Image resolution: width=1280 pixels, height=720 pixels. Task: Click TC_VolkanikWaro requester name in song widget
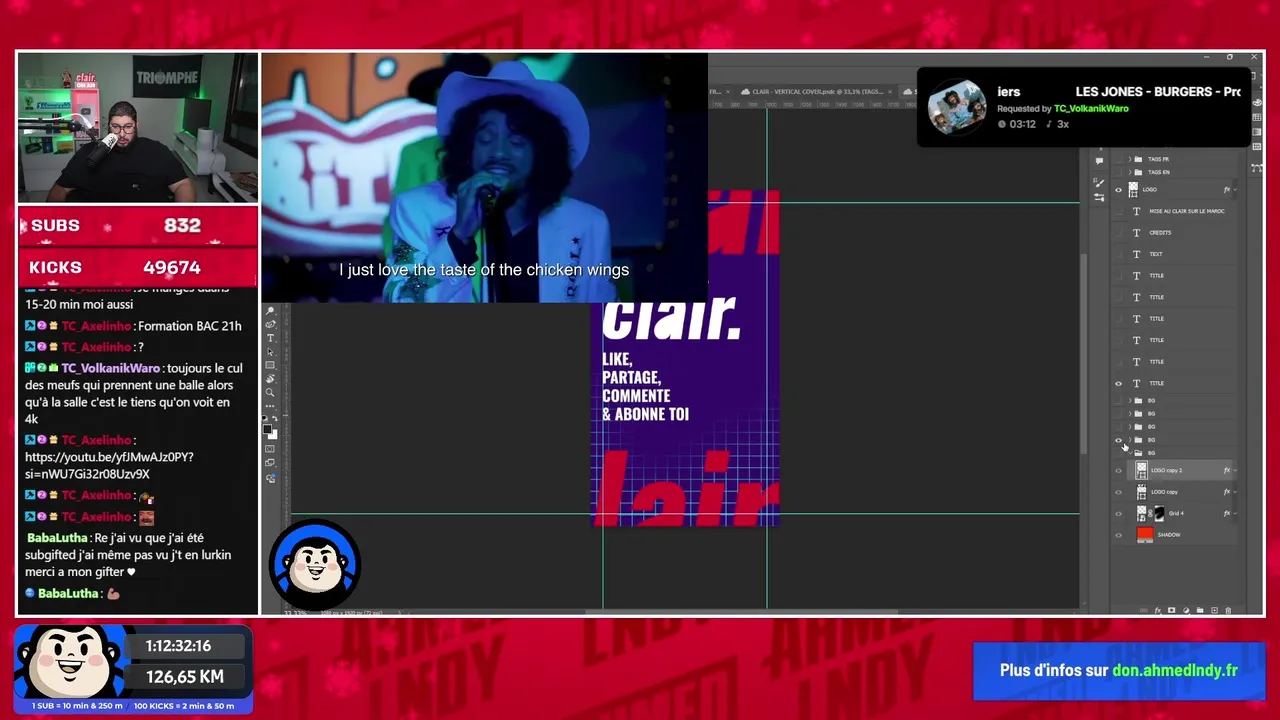[1091, 108]
